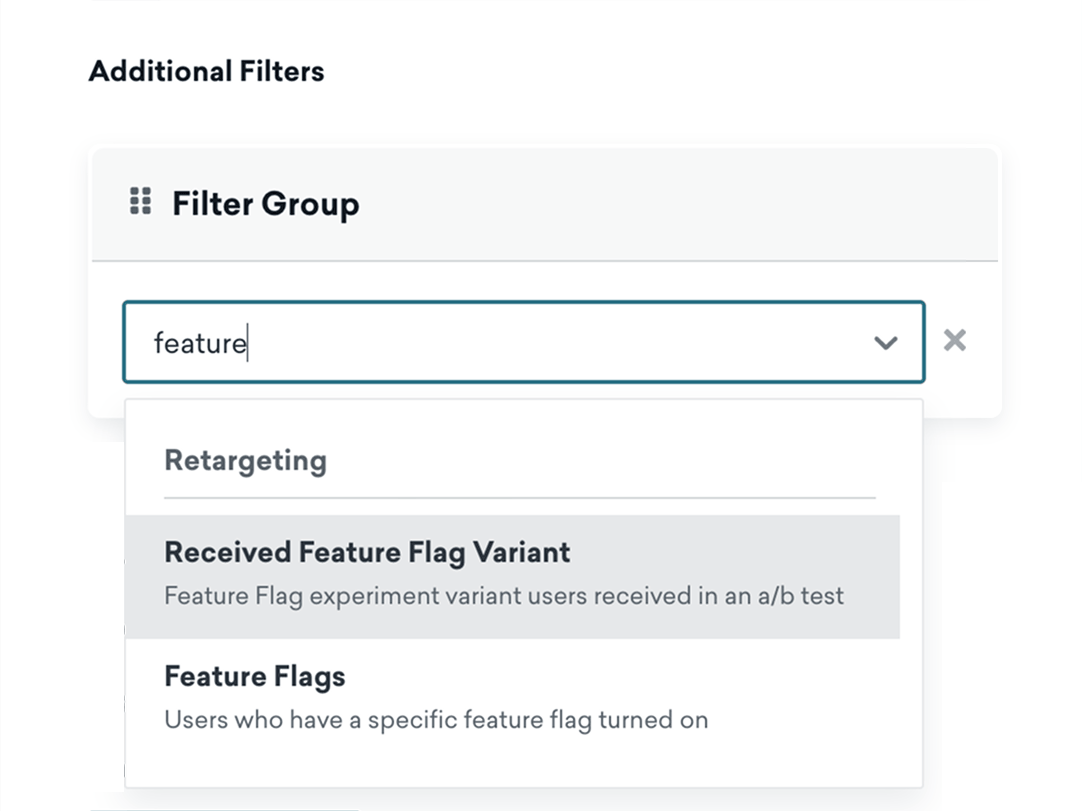
Task: Click the a/b test variant description text
Action: (503, 597)
